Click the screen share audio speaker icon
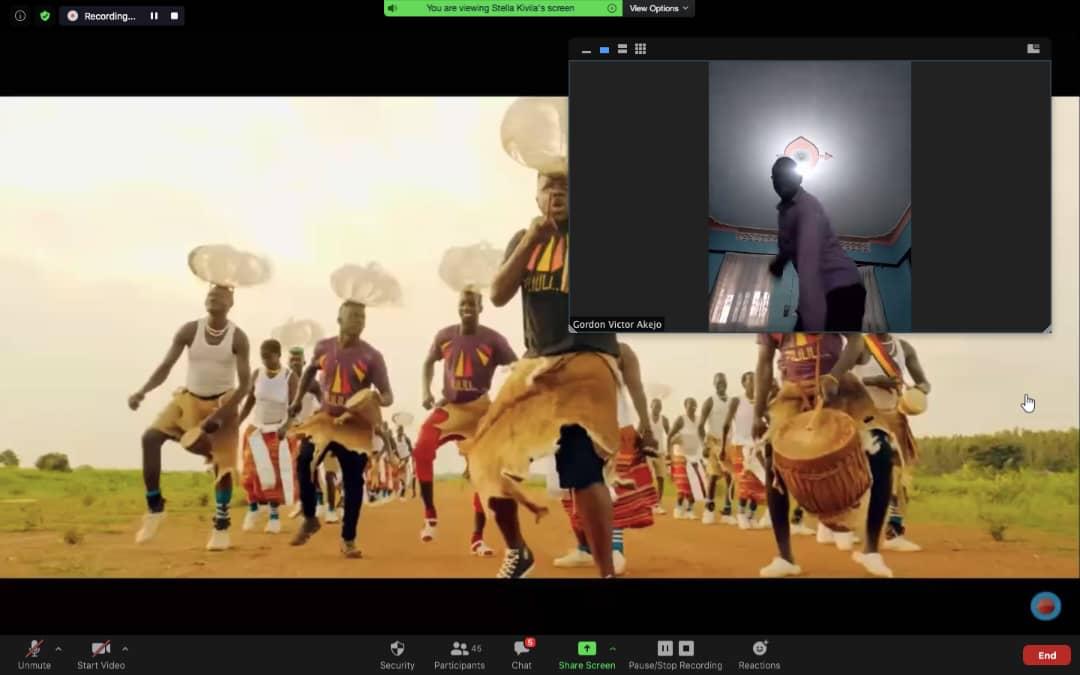 click(393, 8)
